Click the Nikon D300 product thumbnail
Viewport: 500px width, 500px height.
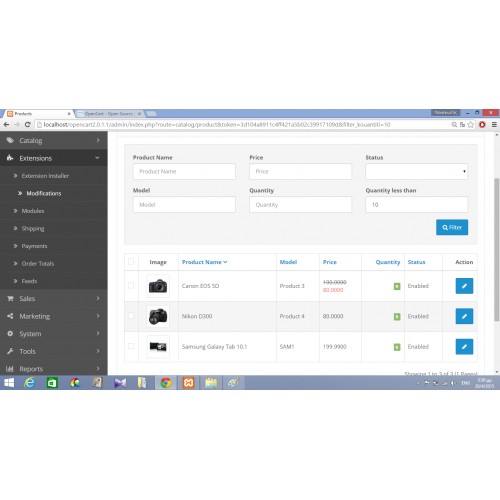click(x=158, y=316)
